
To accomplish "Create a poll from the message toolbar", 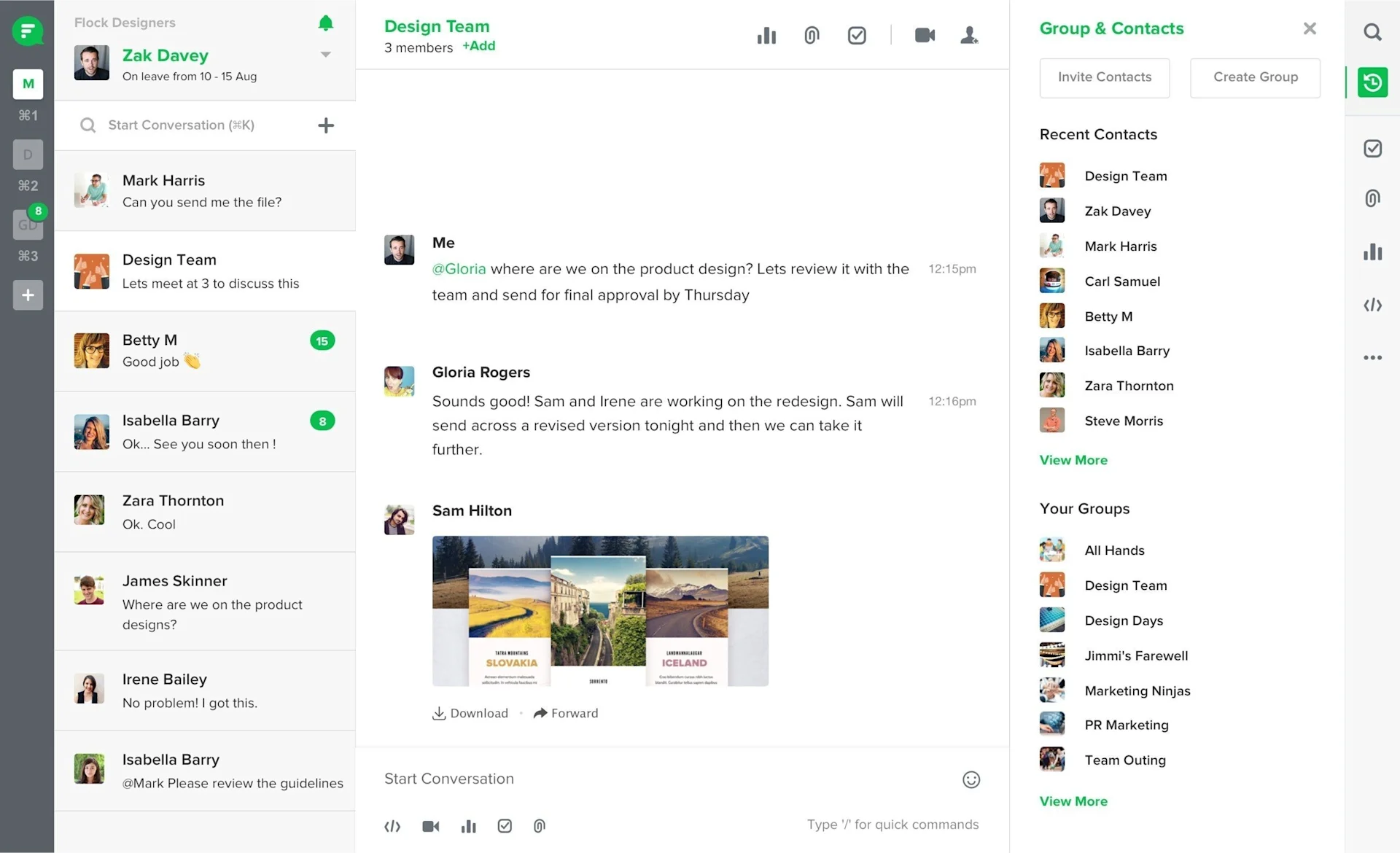I will coord(468,825).
